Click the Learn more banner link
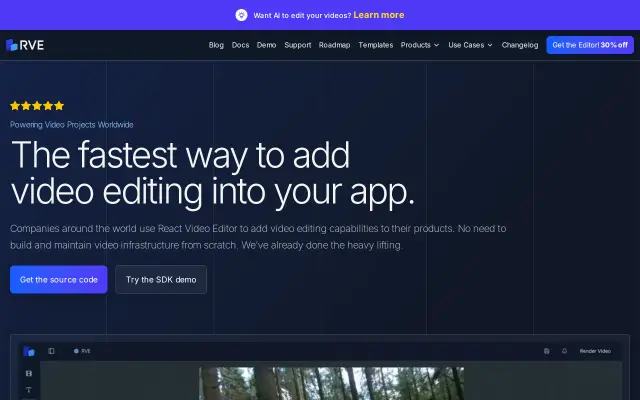The image size is (640, 400). point(379,15)
